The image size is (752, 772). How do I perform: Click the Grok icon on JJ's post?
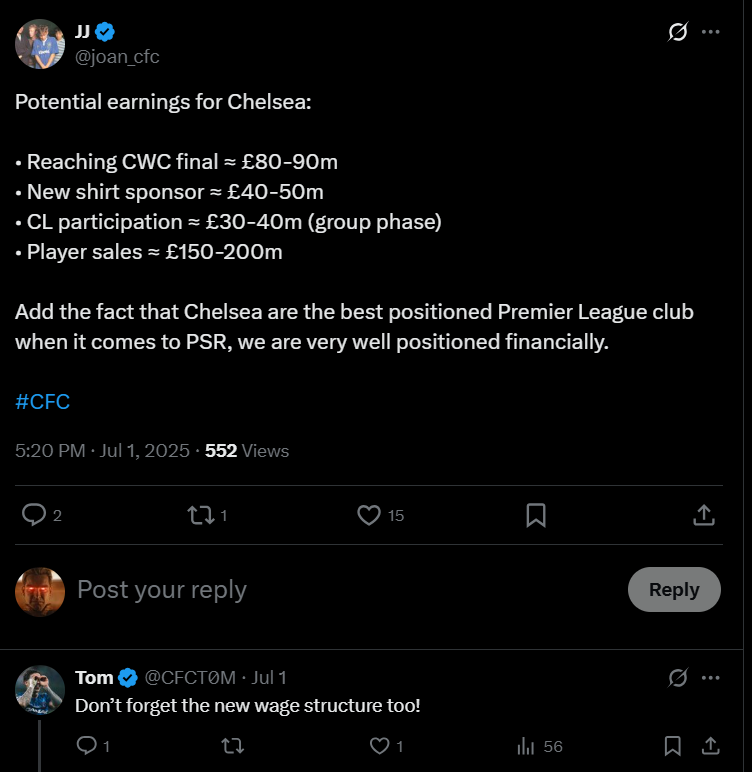[678, 32]
